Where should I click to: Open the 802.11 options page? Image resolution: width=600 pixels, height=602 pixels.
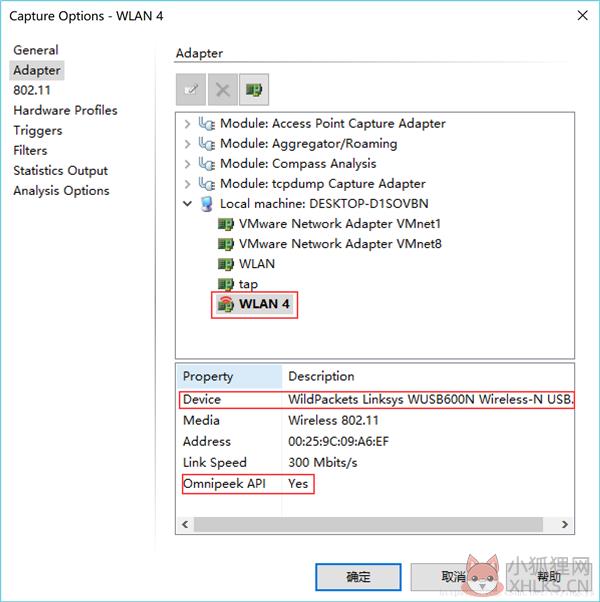pyautogui.click(x=32, y=90)
